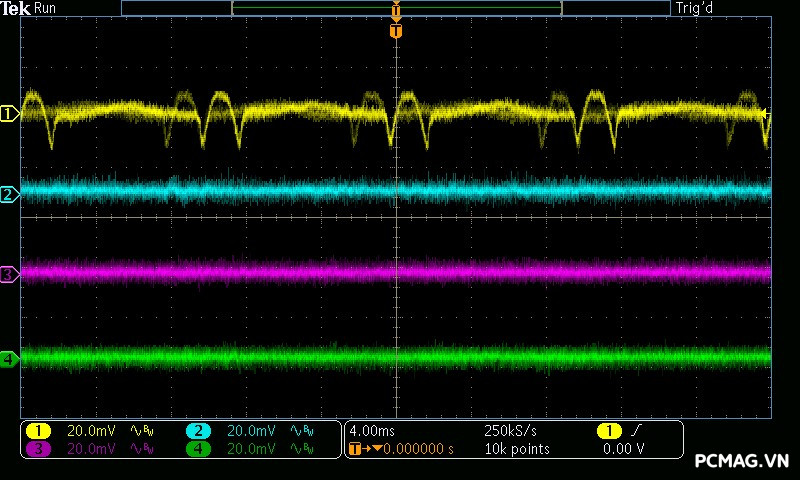Click the channel 2 cyan ground marker
The width and height of the screenshot is (800, 480).
tap(9, 194)
